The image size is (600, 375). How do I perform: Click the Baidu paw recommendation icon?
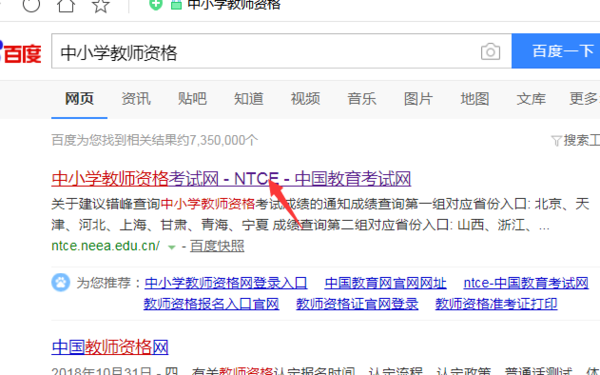[x=60, y=283]
